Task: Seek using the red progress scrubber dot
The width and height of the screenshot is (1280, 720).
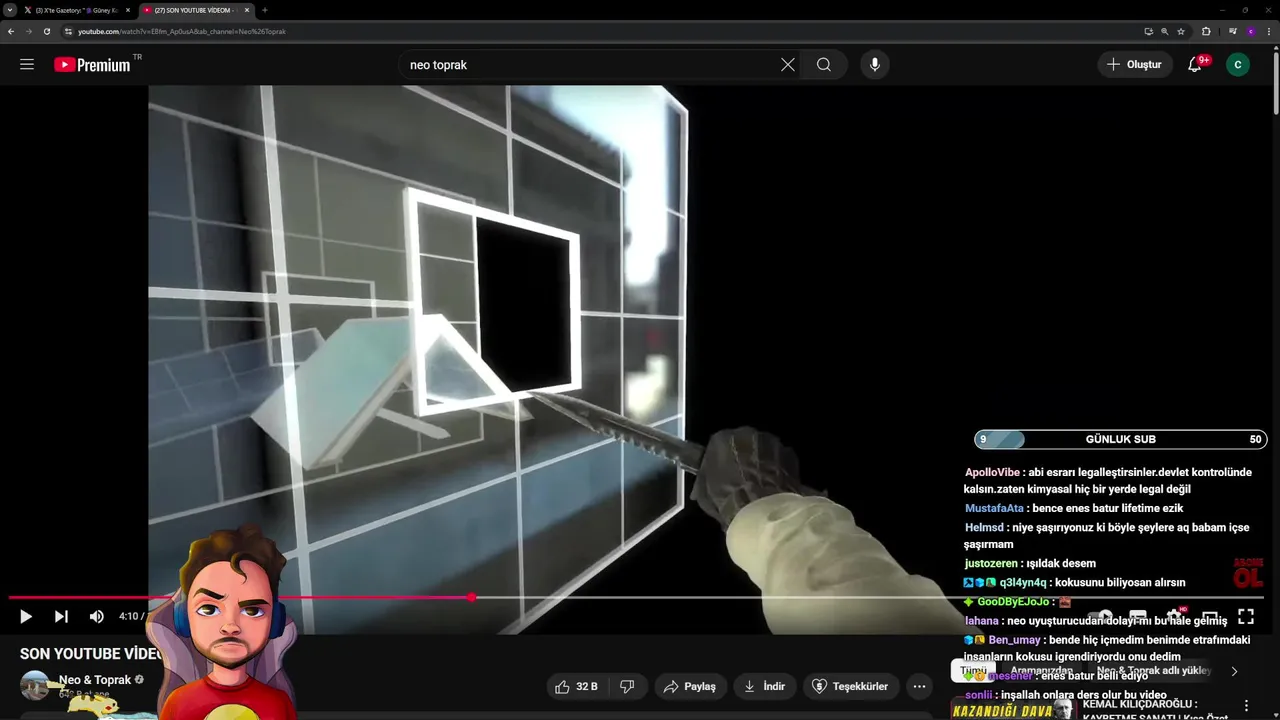Action: pyautogui.click(x=471, y=598)
